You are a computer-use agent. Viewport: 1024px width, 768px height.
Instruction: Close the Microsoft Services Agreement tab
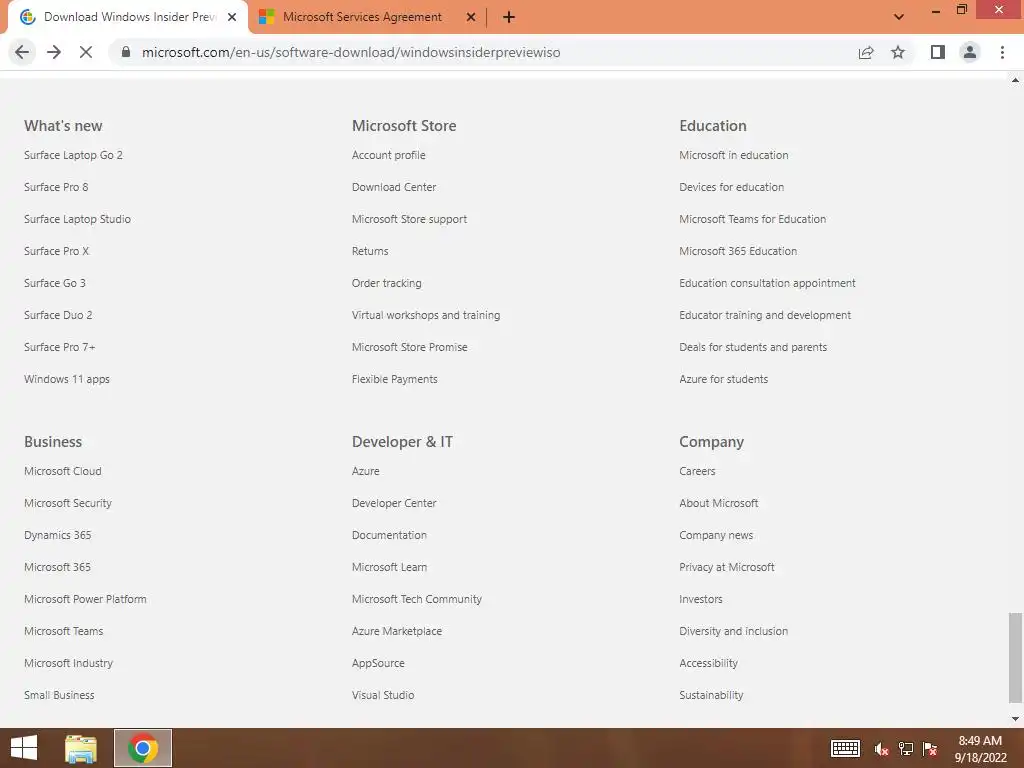click(x=471, y=18)
